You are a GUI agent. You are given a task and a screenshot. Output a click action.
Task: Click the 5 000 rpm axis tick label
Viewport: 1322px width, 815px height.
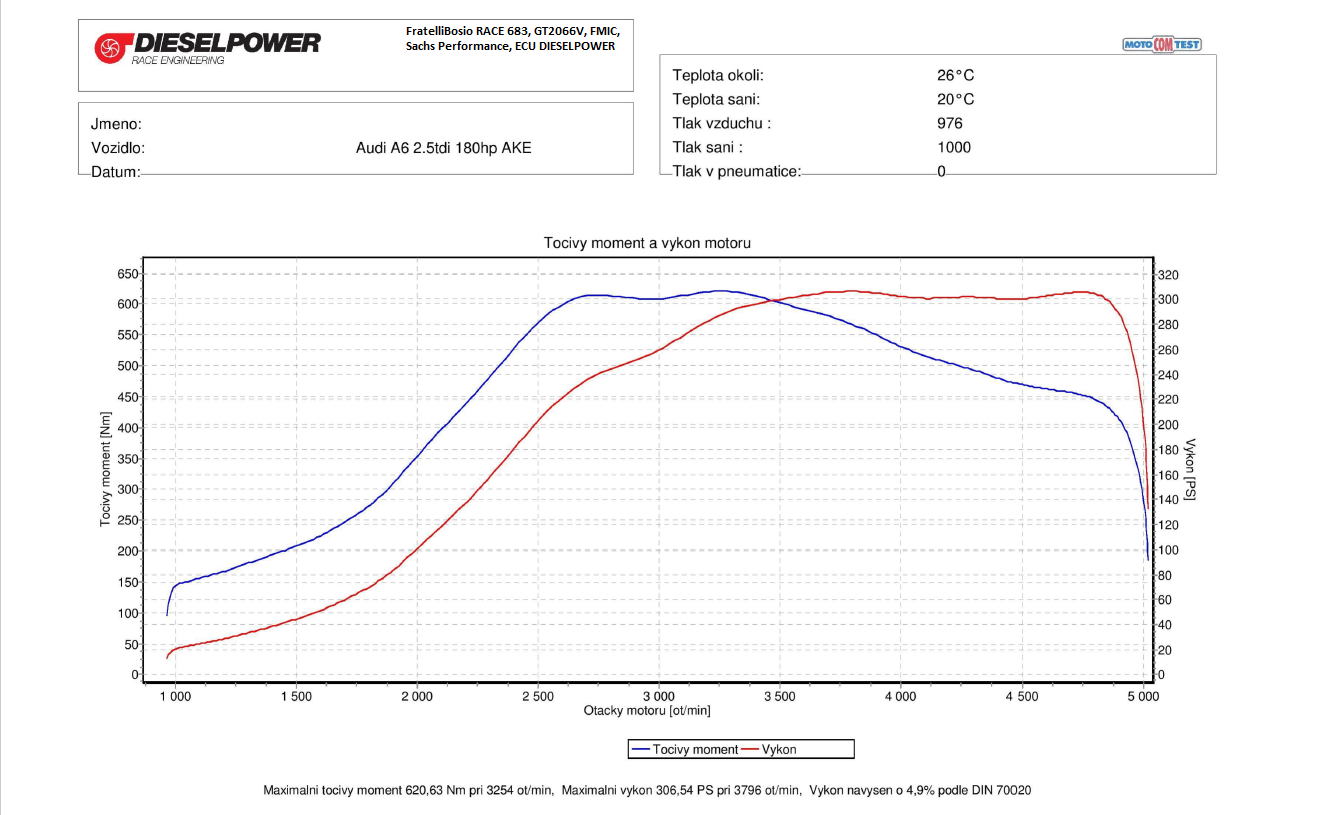[1143, 696]
